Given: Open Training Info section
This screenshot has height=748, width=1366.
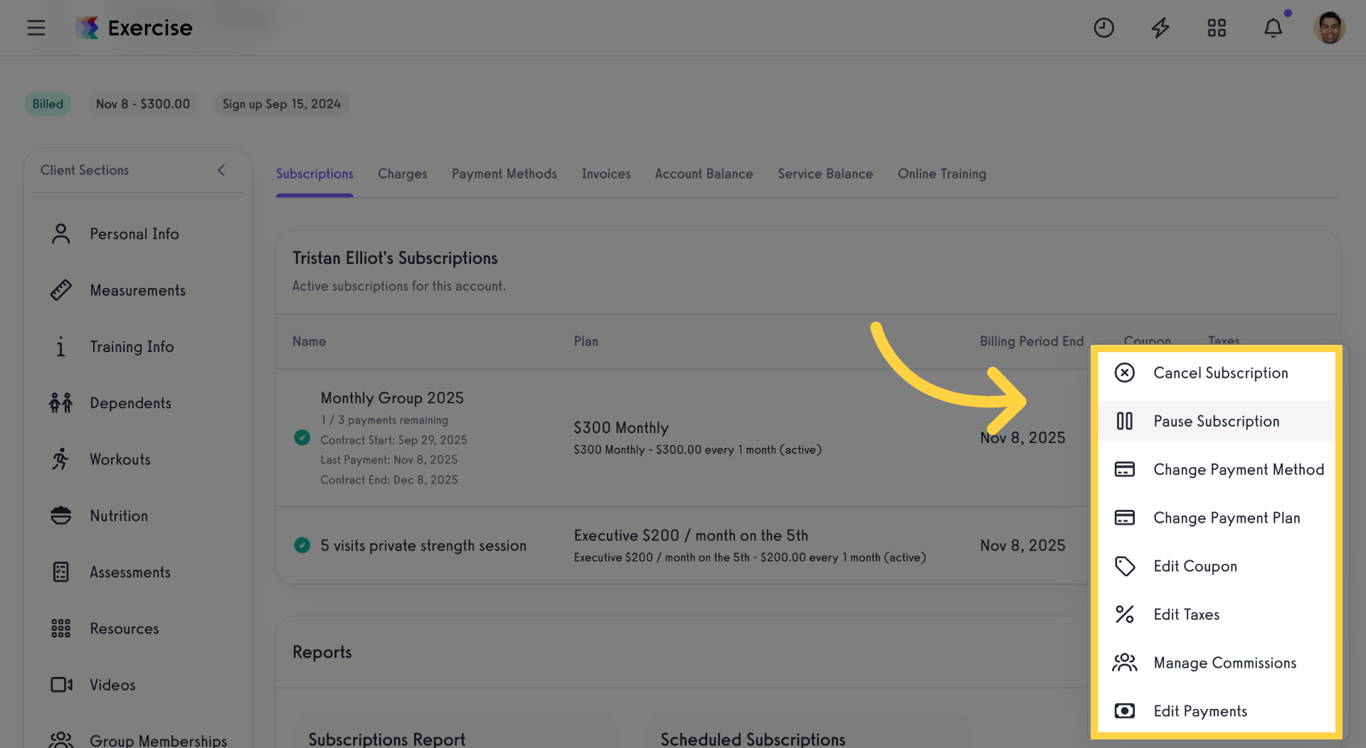Looking at the screenshot, I should tap(134, 347).
